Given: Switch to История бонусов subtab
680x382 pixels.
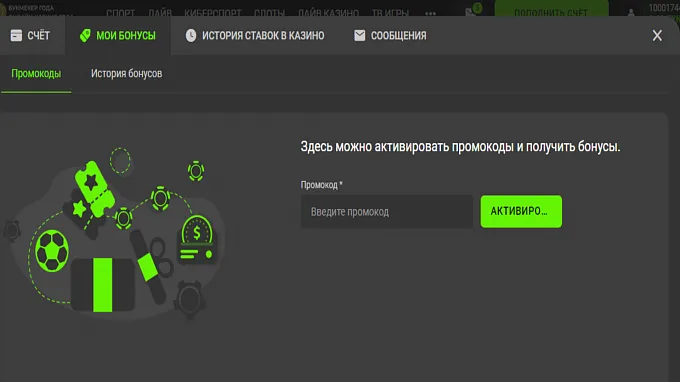Looking at the screenshot, I should (126, 74).
